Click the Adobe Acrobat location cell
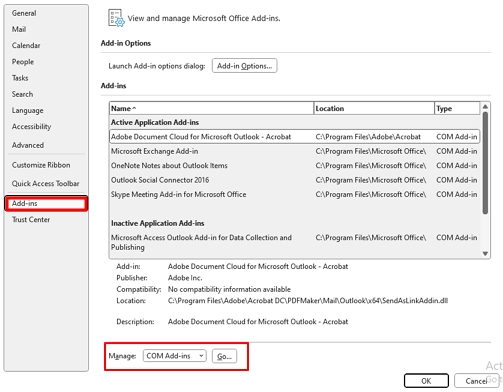 click(x=368, y=137)
